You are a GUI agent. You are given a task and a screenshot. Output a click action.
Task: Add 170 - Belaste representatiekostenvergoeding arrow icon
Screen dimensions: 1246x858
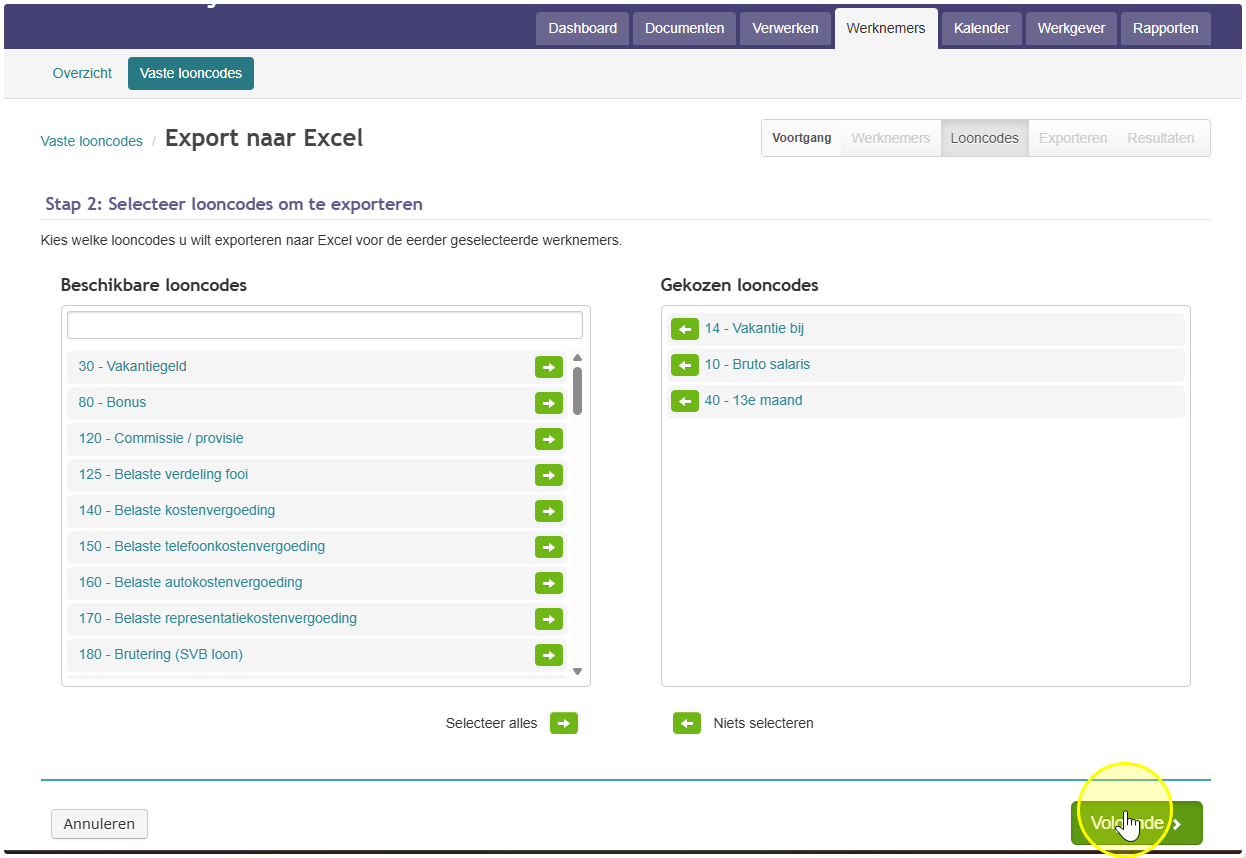pyautogui.click(x=549, y=619)
